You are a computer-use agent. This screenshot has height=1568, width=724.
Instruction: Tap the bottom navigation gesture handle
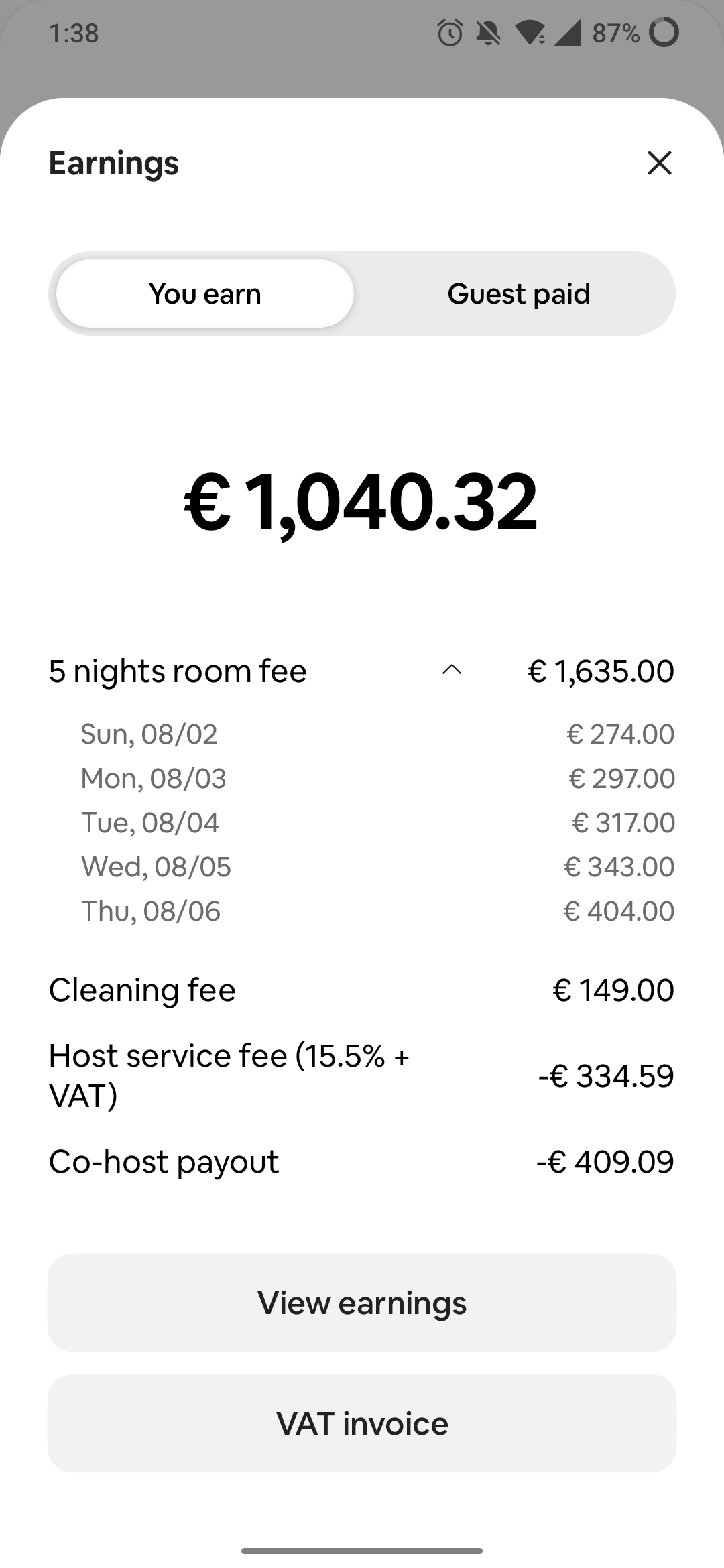[362, 1551]
